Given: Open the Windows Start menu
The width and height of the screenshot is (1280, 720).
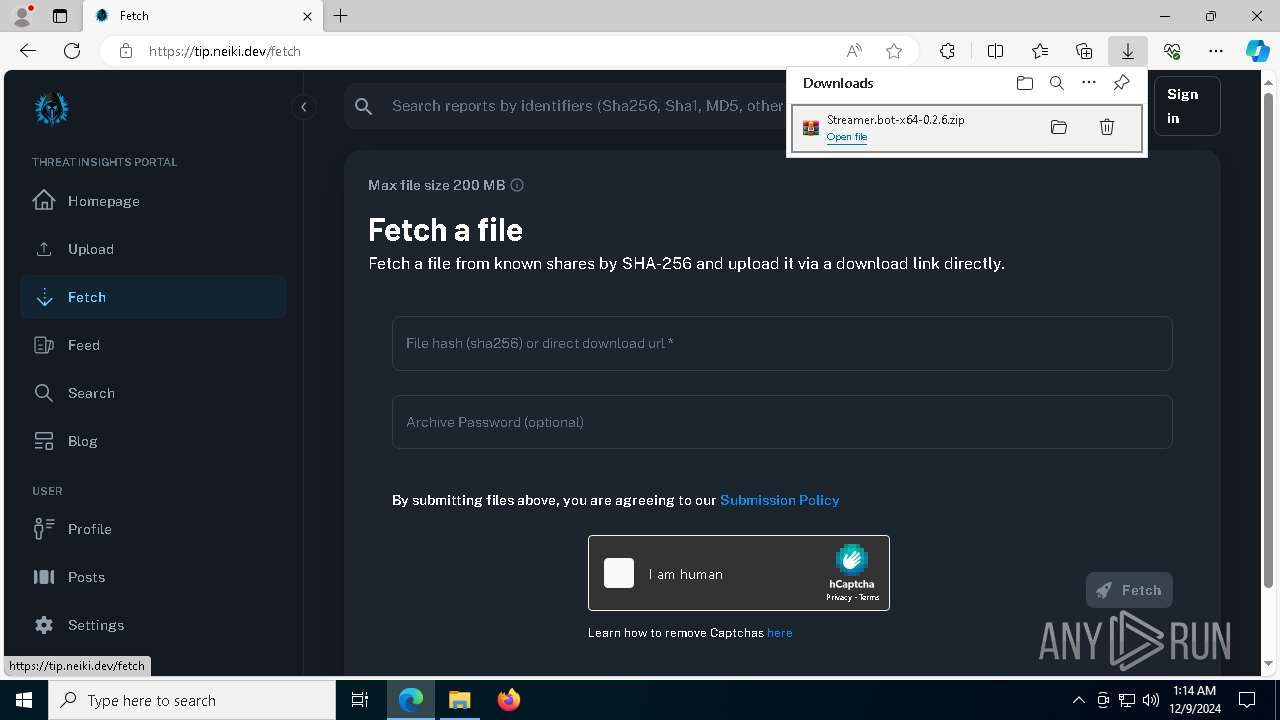Looking at the screenshot, I should [x=24, y=700].
